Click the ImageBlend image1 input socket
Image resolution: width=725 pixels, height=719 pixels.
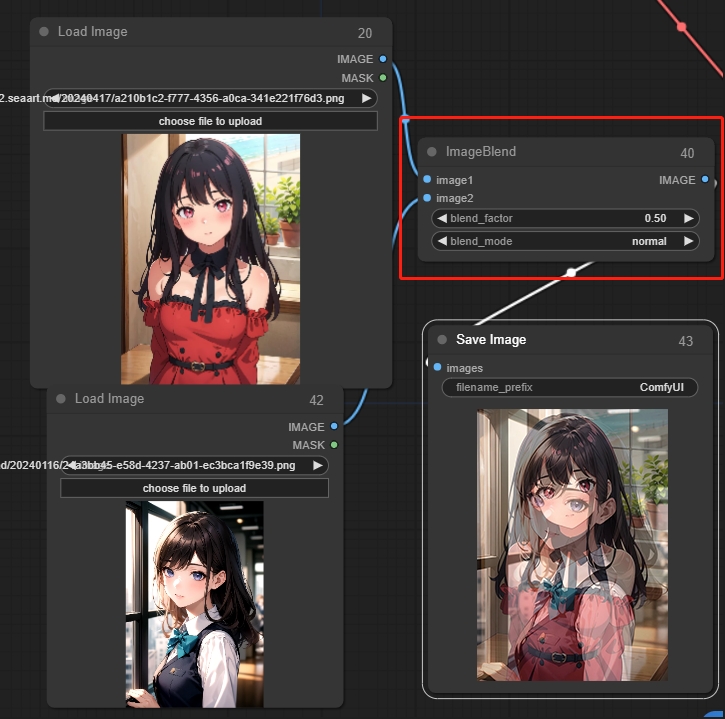point(427,180)
